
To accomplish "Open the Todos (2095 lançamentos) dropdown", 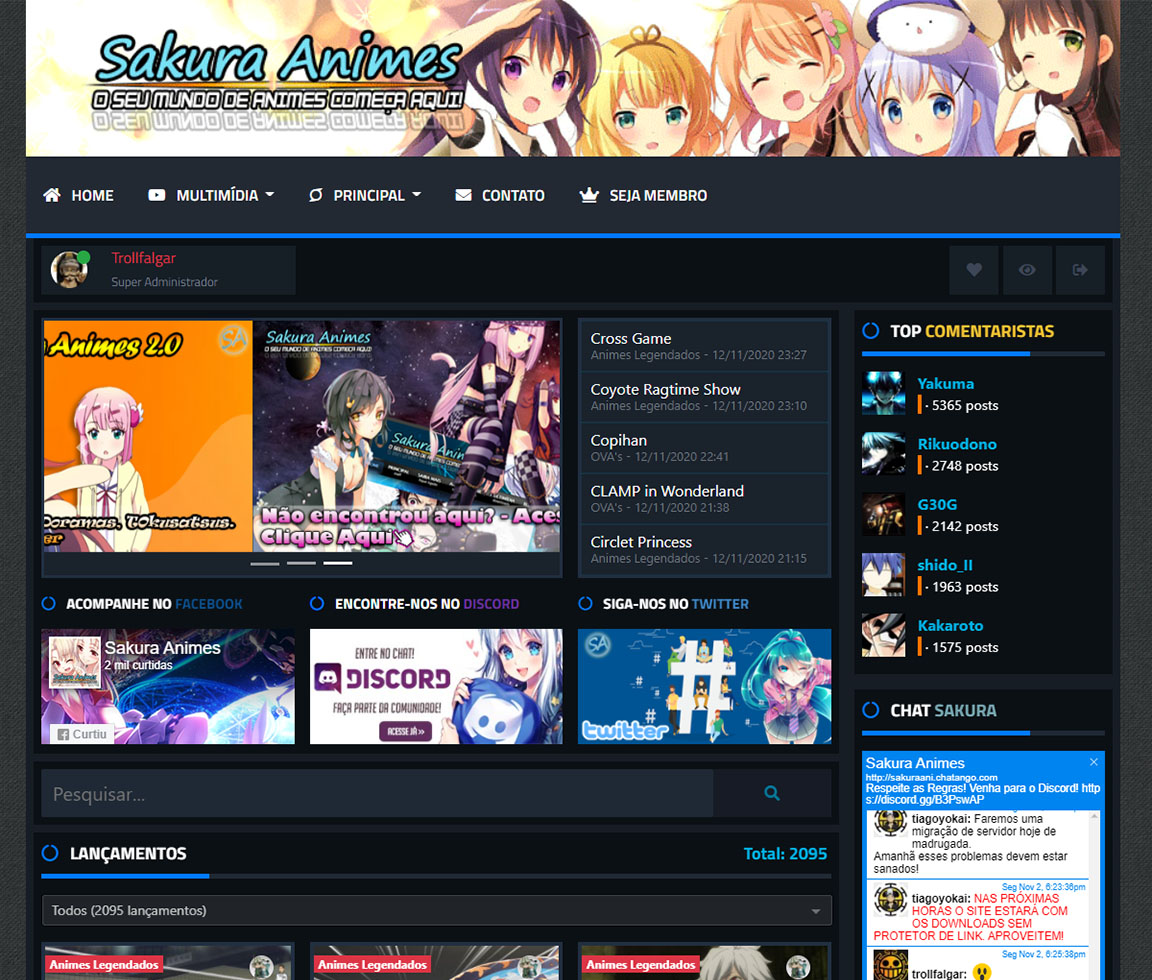I will [x=437, y=910].
